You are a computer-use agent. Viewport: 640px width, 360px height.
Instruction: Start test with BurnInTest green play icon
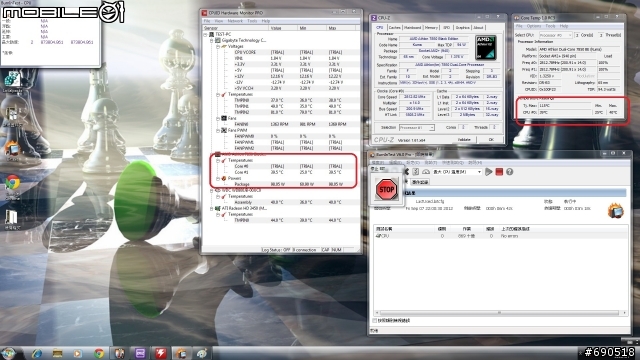[x=489, y=172]
